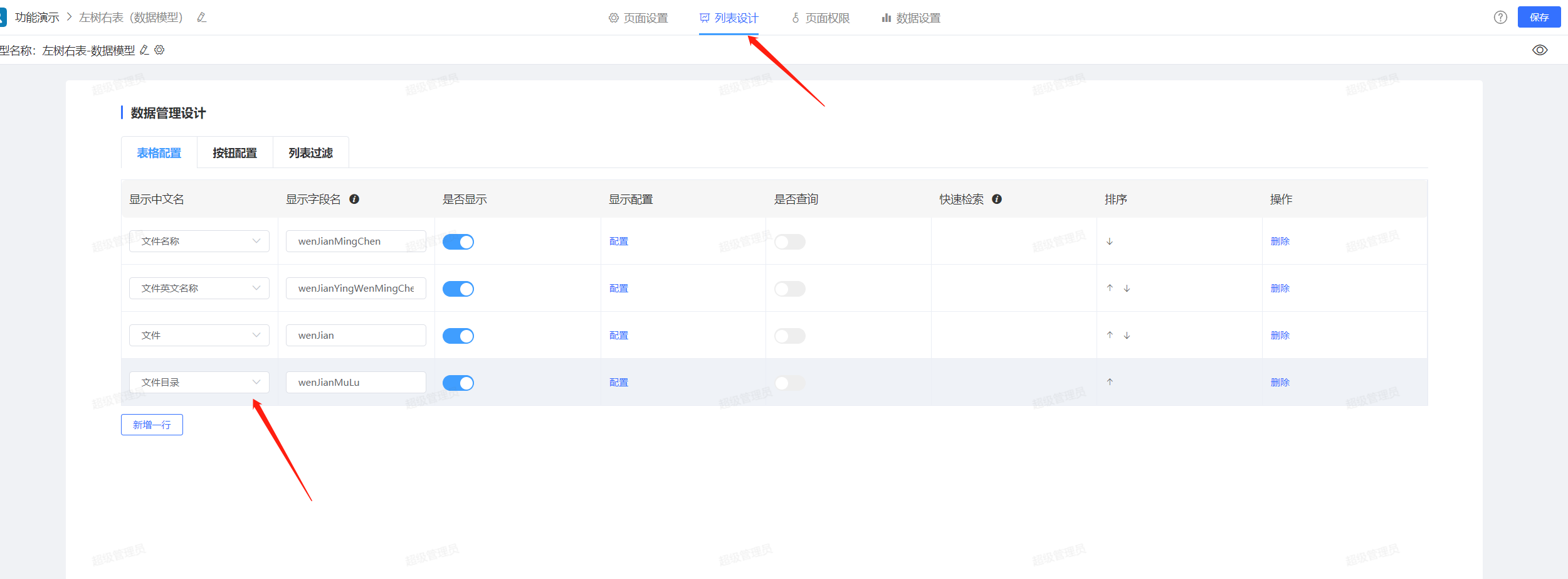Toggle 是否显示 for 文件英文名称 row
The width and height of the screenshot is (1568, 579).
458,289
